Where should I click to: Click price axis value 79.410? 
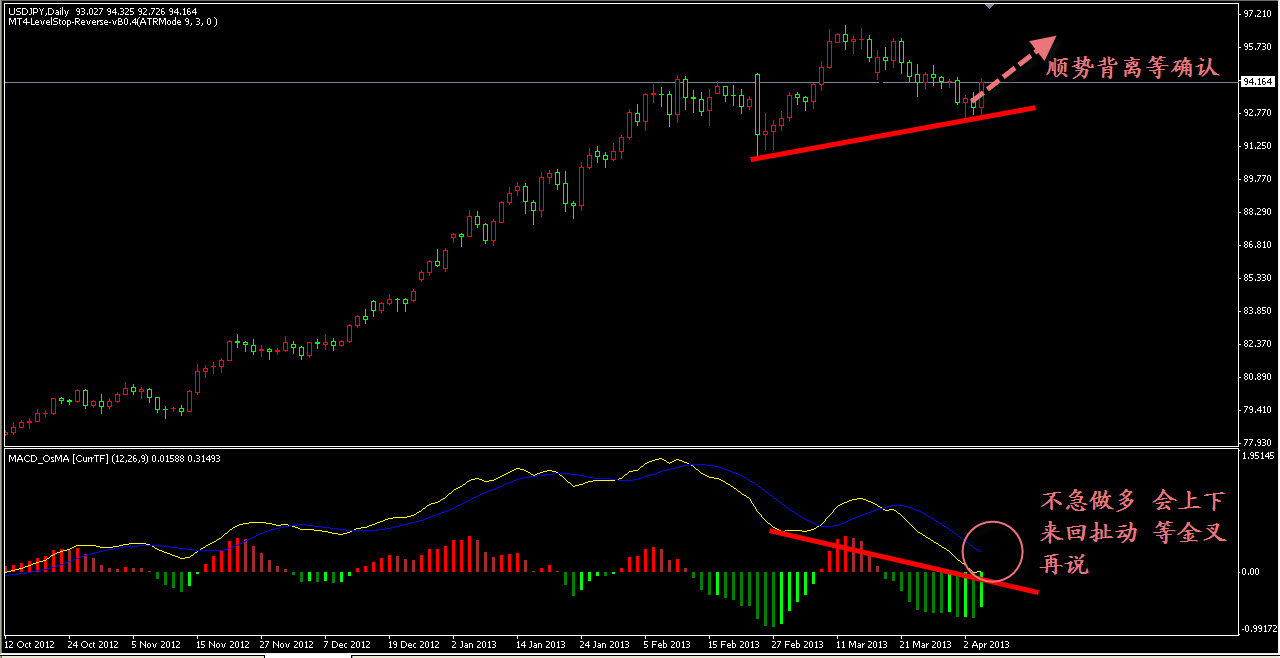[x=1257, y=410]
